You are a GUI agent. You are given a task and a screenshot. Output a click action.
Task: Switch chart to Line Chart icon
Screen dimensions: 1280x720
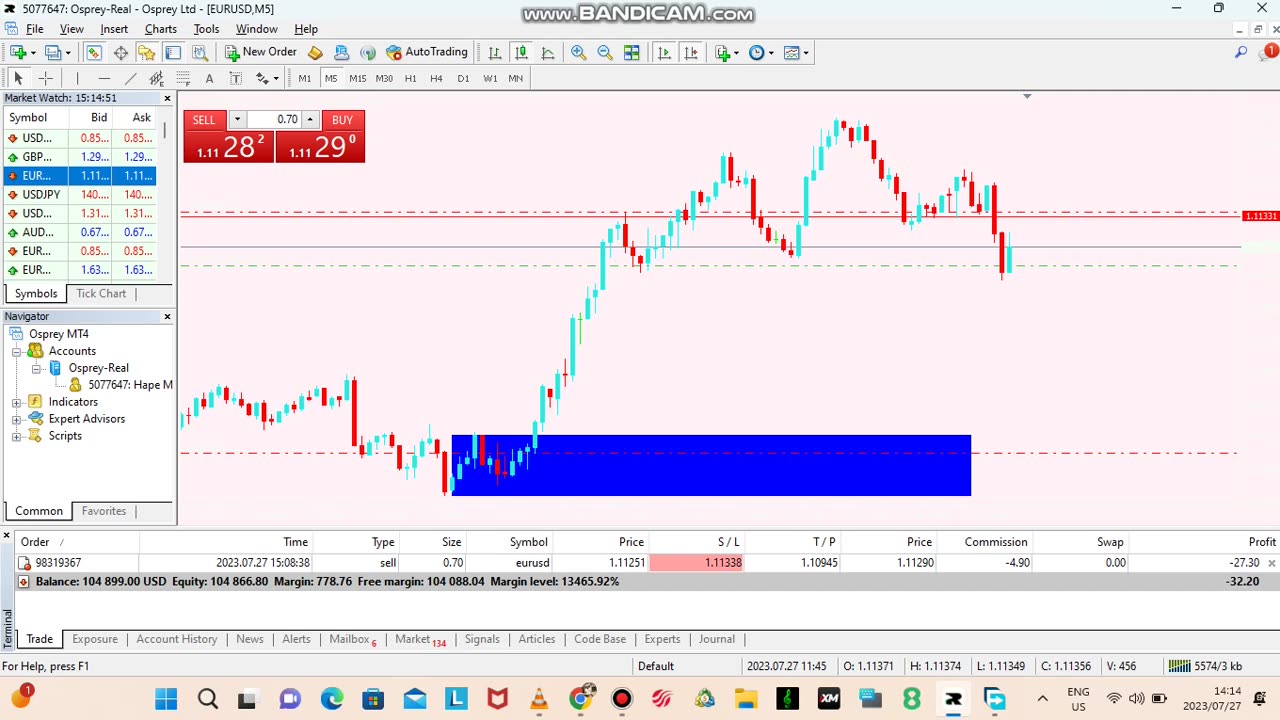click(x=548, y=52)
